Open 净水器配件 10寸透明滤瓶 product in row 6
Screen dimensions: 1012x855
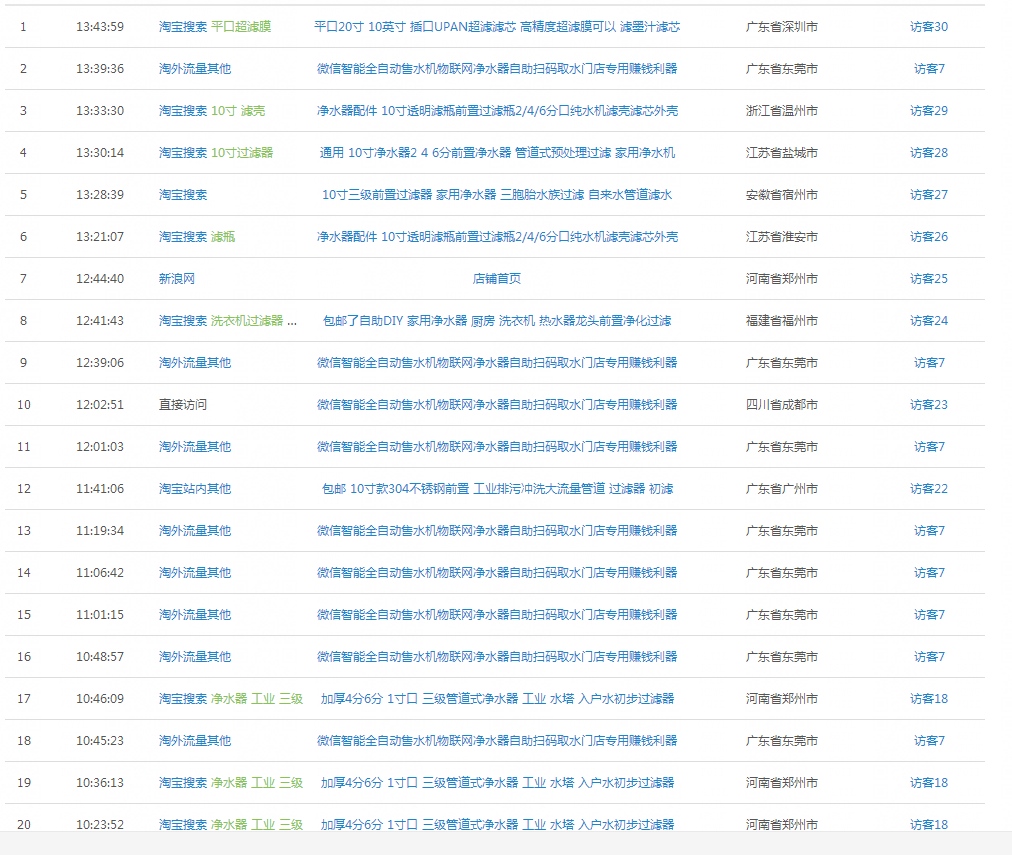click(x=497, y=236)
